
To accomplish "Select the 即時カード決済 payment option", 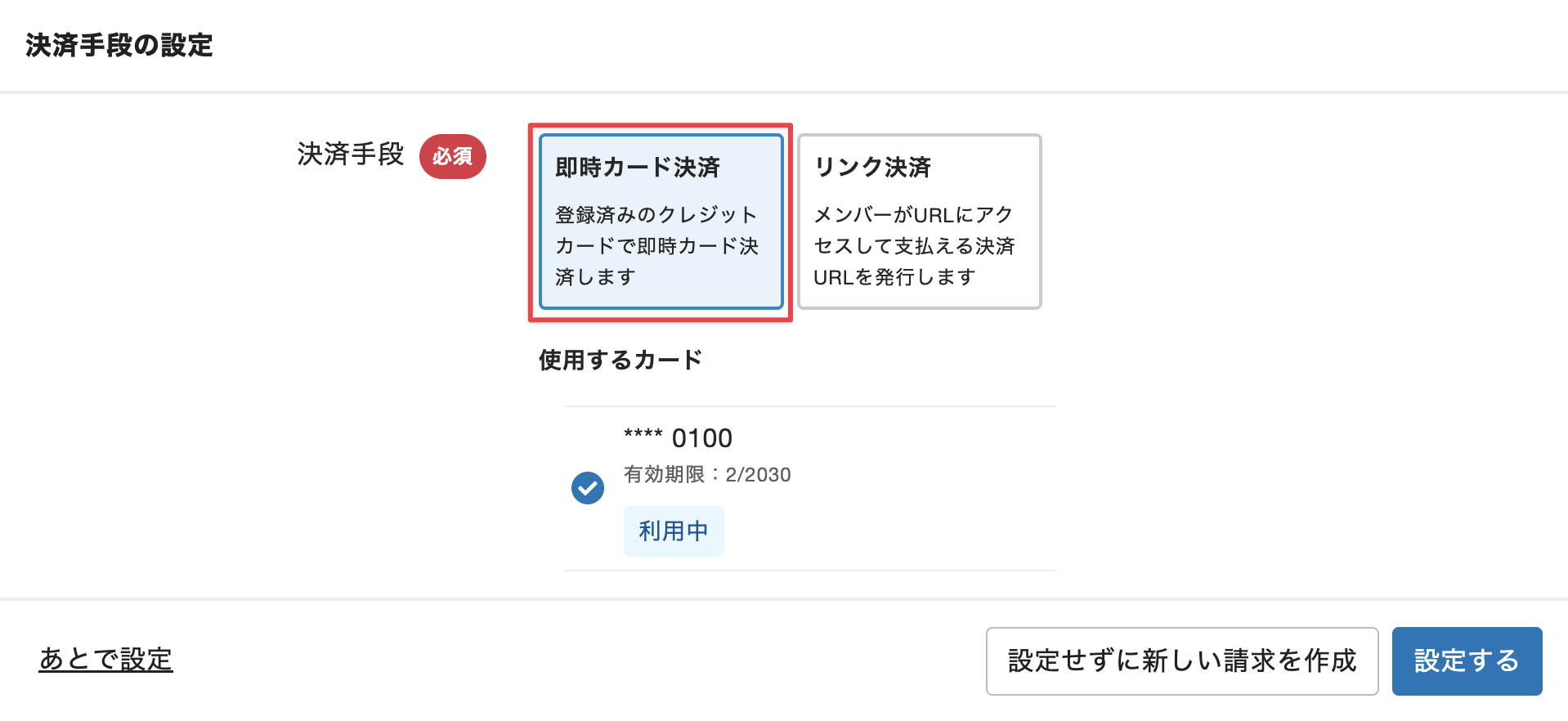I will tap(659, 221).
